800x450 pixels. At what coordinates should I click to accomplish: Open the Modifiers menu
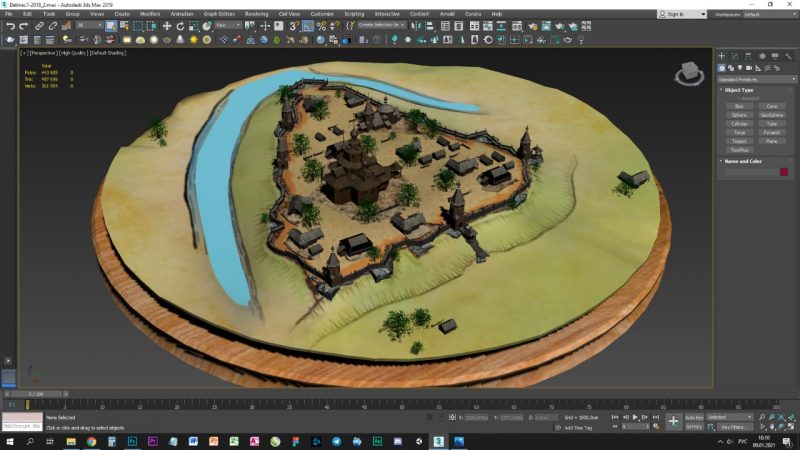tap(150, 14)
